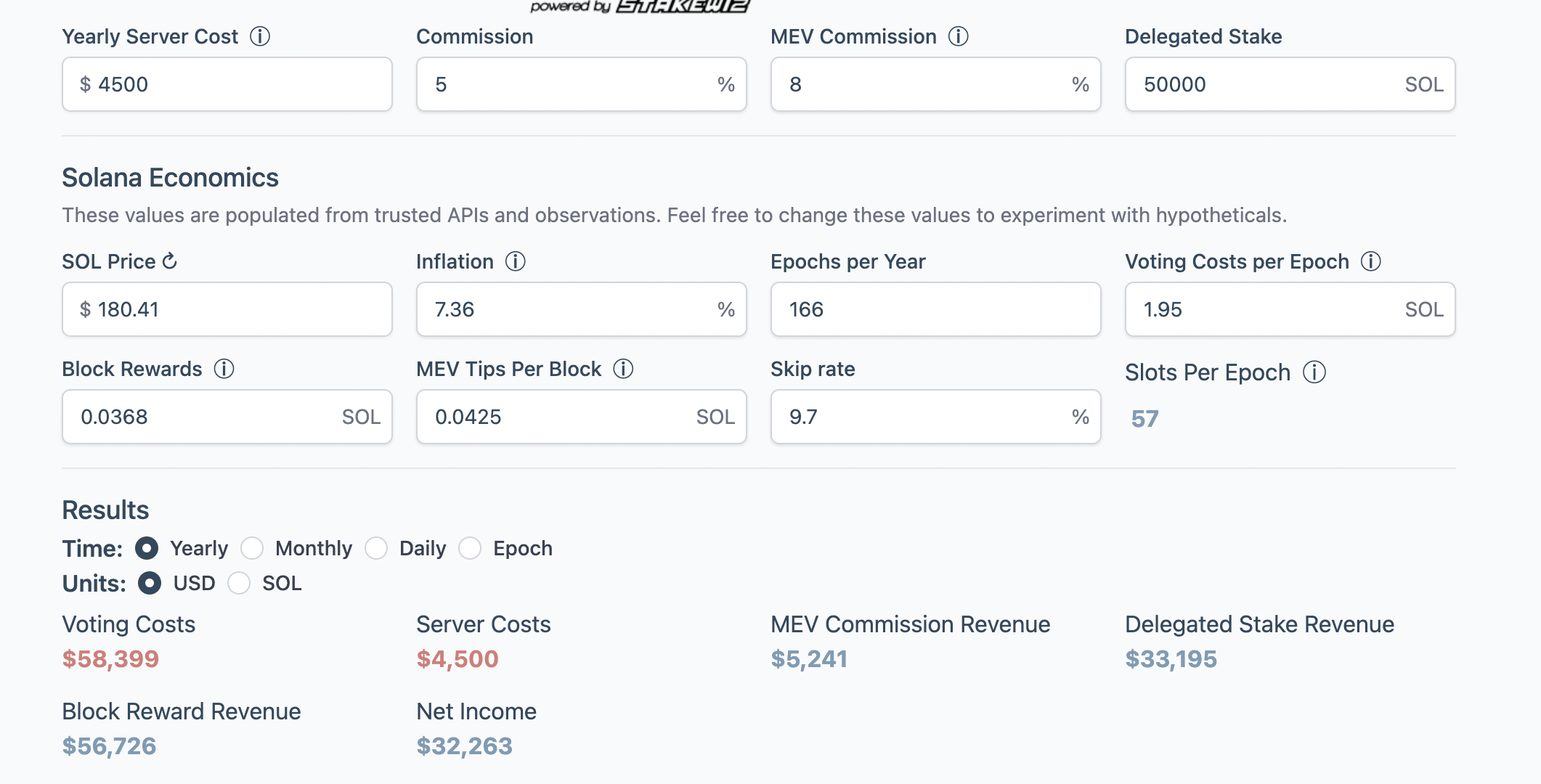Screen dimensions: 1541x784
Task: Click the MEV Commission percentage field
Action: (936, 84)
